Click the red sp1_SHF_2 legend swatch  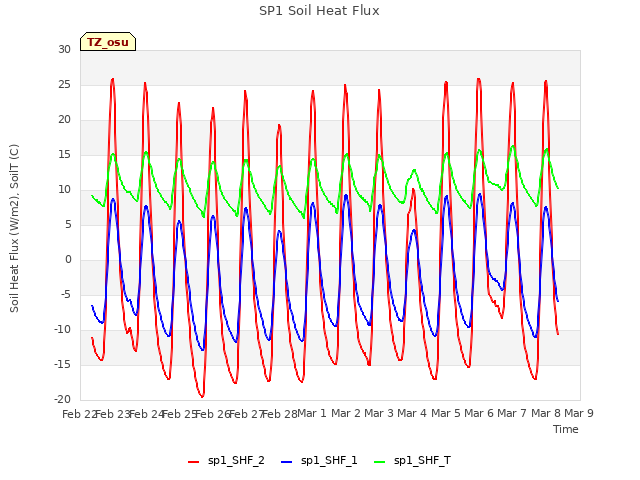(193, 462)
